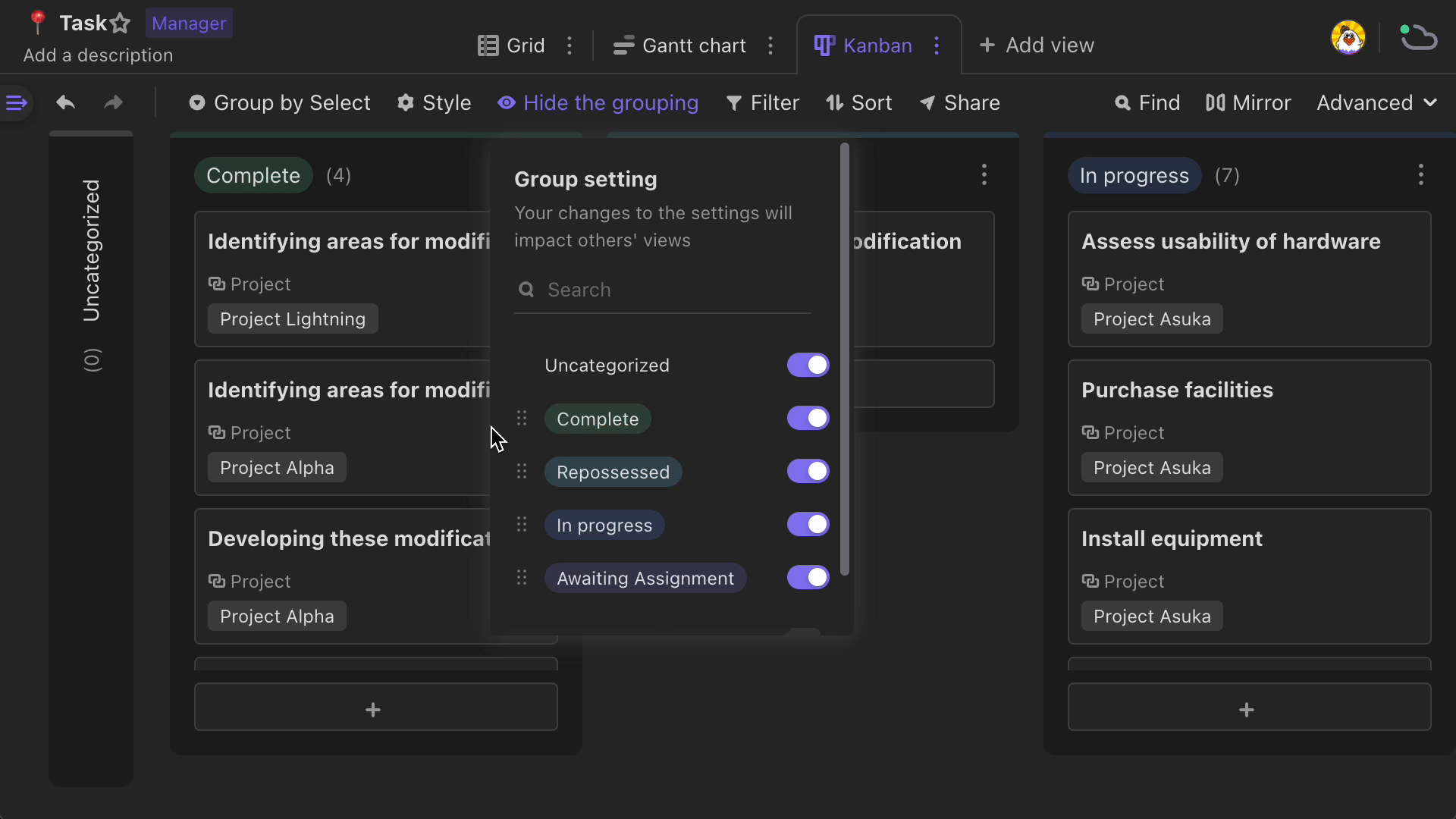
Task: Click the Grid view icon
Action: coord(486,44)
